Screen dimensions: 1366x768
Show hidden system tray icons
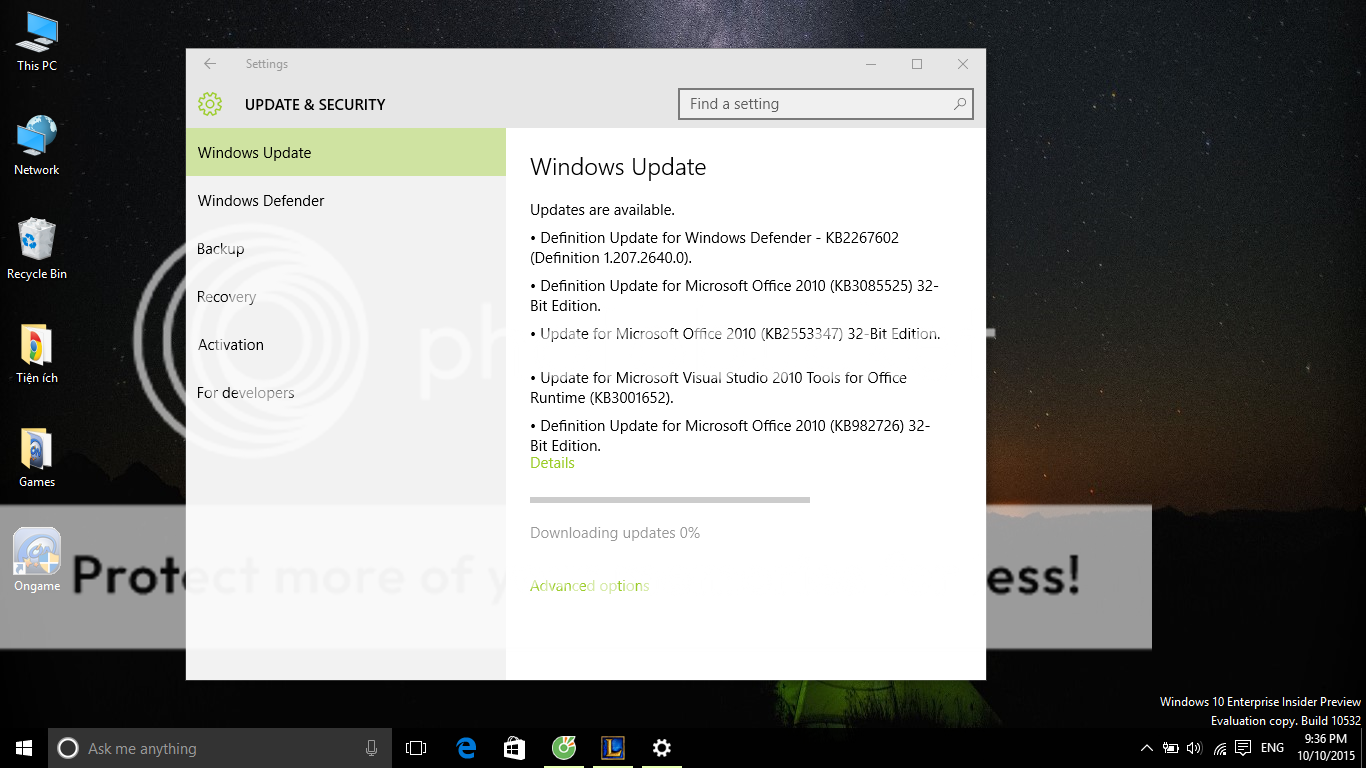(x=1146, y=748)
